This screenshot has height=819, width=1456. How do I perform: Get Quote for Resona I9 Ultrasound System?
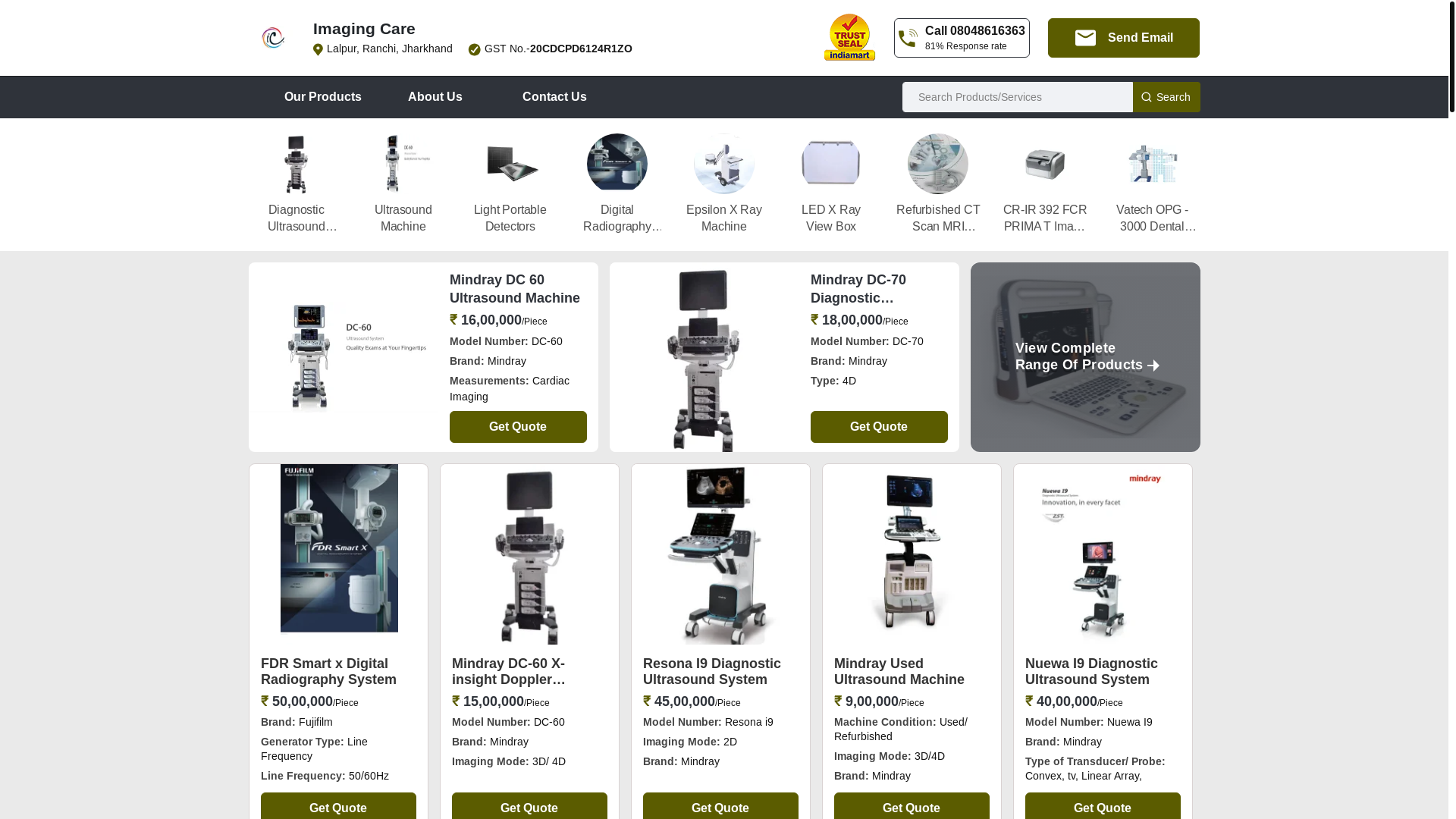click(x=720, y=806)
